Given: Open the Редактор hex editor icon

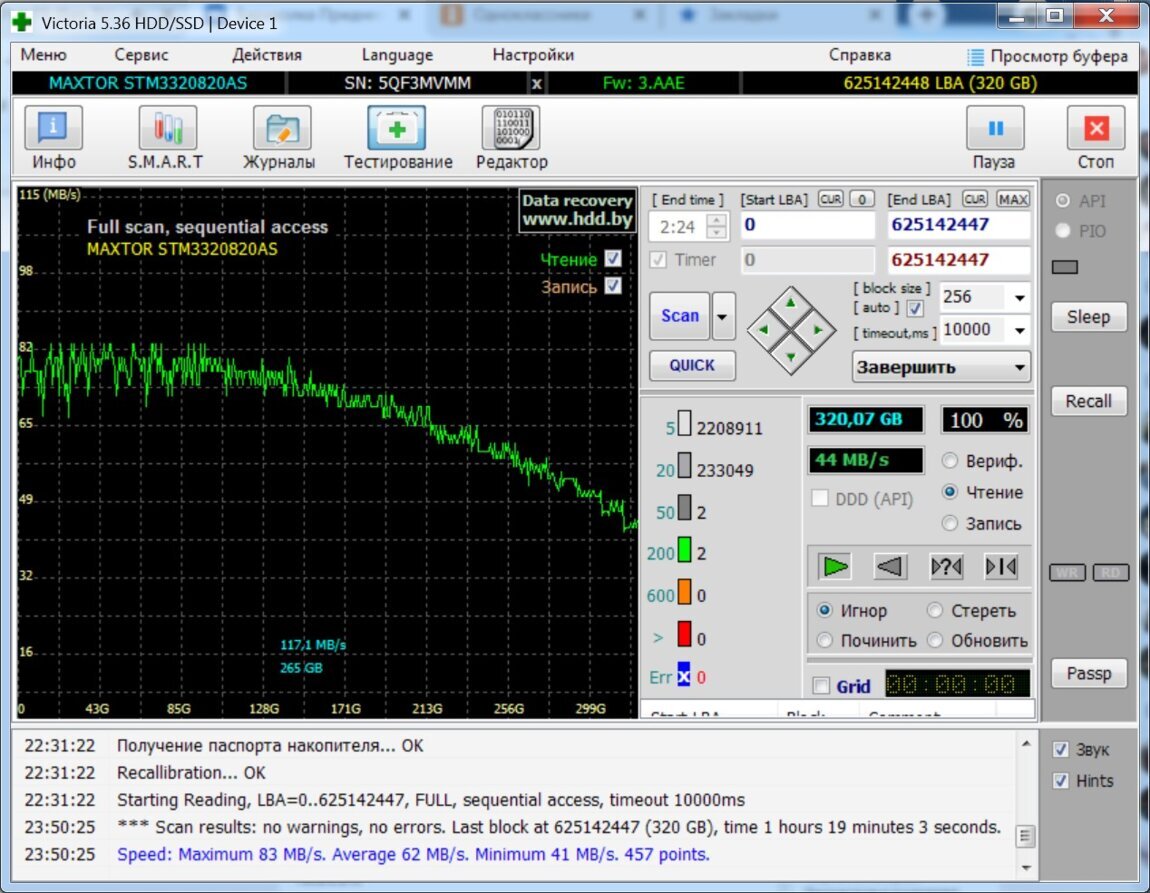Looking at the screenshot, I should (x=511, y=129).
